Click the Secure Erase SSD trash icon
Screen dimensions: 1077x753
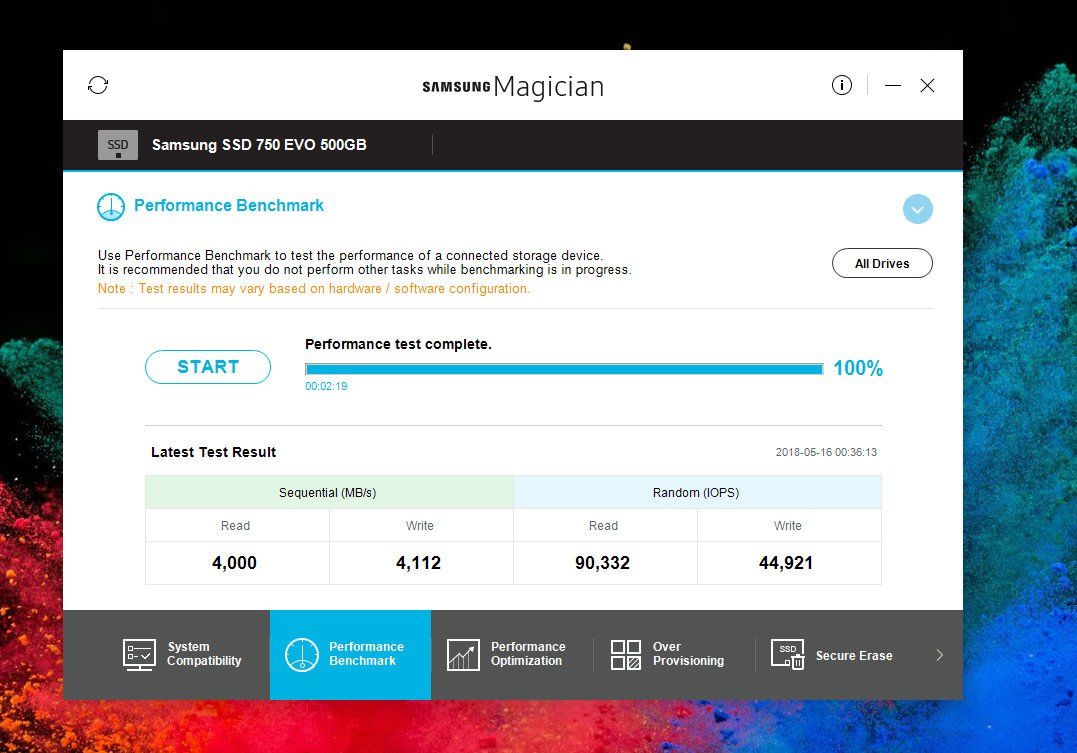click(x=787, y=655)
